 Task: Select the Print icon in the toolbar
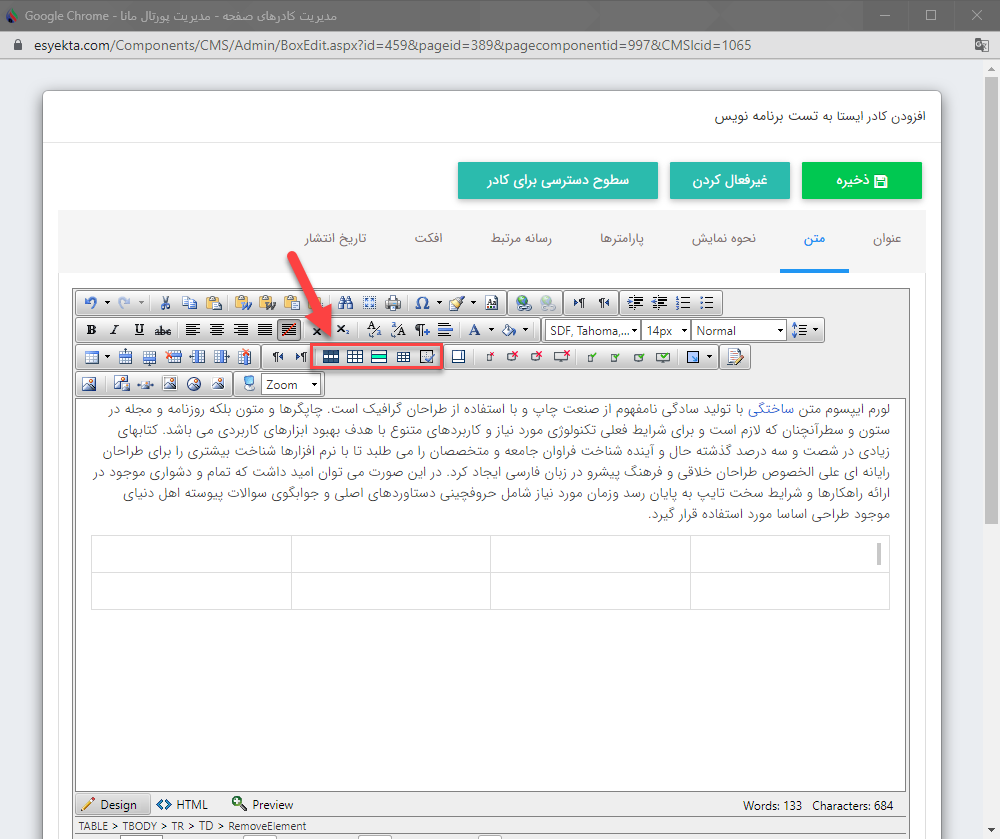pyautogui.click(x=392, y=302)
